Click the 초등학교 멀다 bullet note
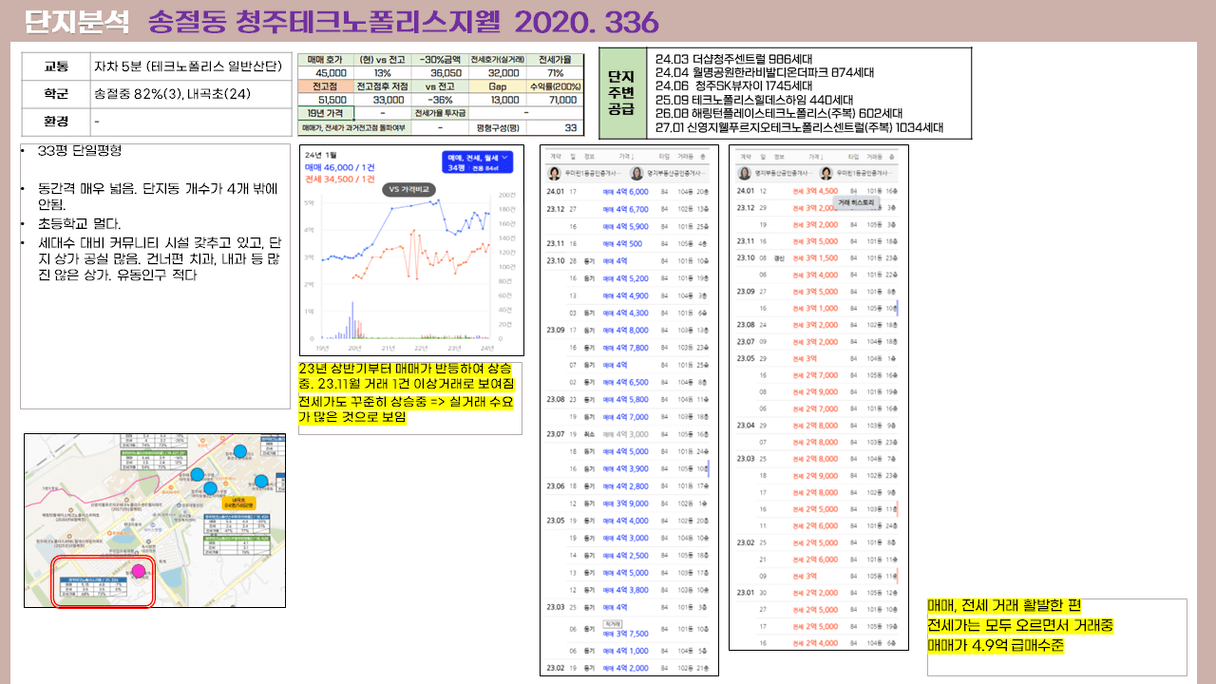 79,223
